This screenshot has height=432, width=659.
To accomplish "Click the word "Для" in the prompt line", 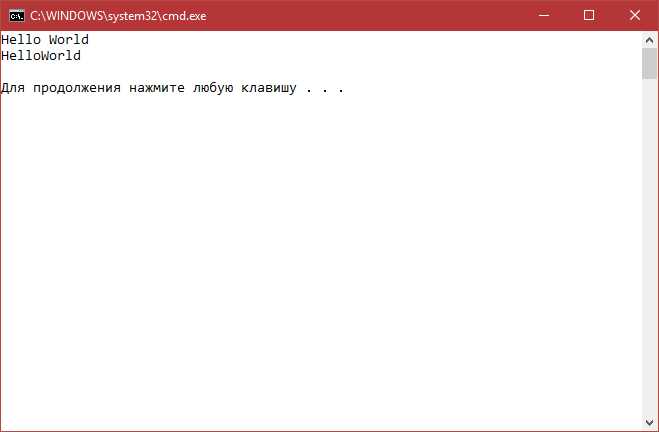I will pos(13,88).
